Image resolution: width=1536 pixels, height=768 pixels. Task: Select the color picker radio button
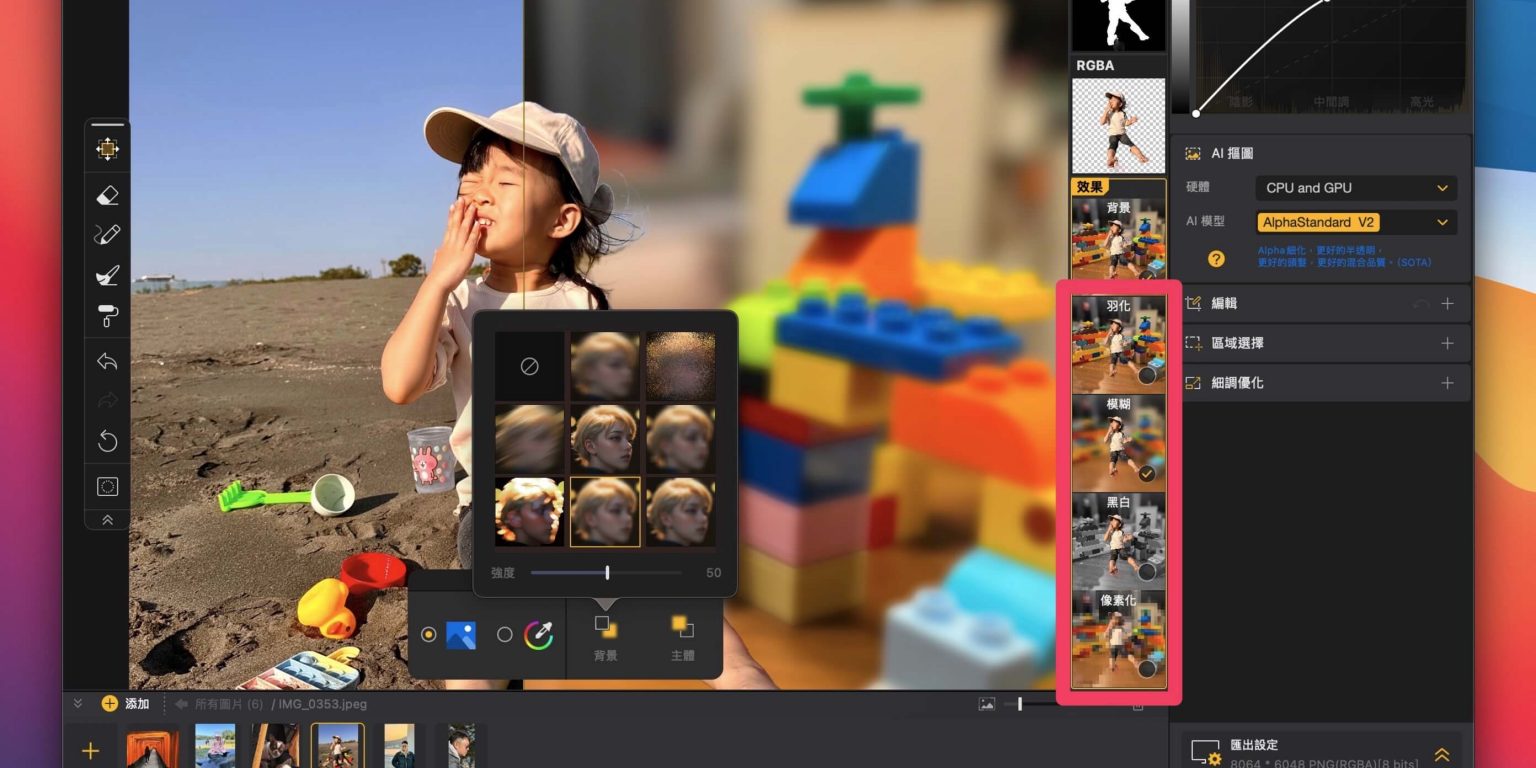coord(505,634)
